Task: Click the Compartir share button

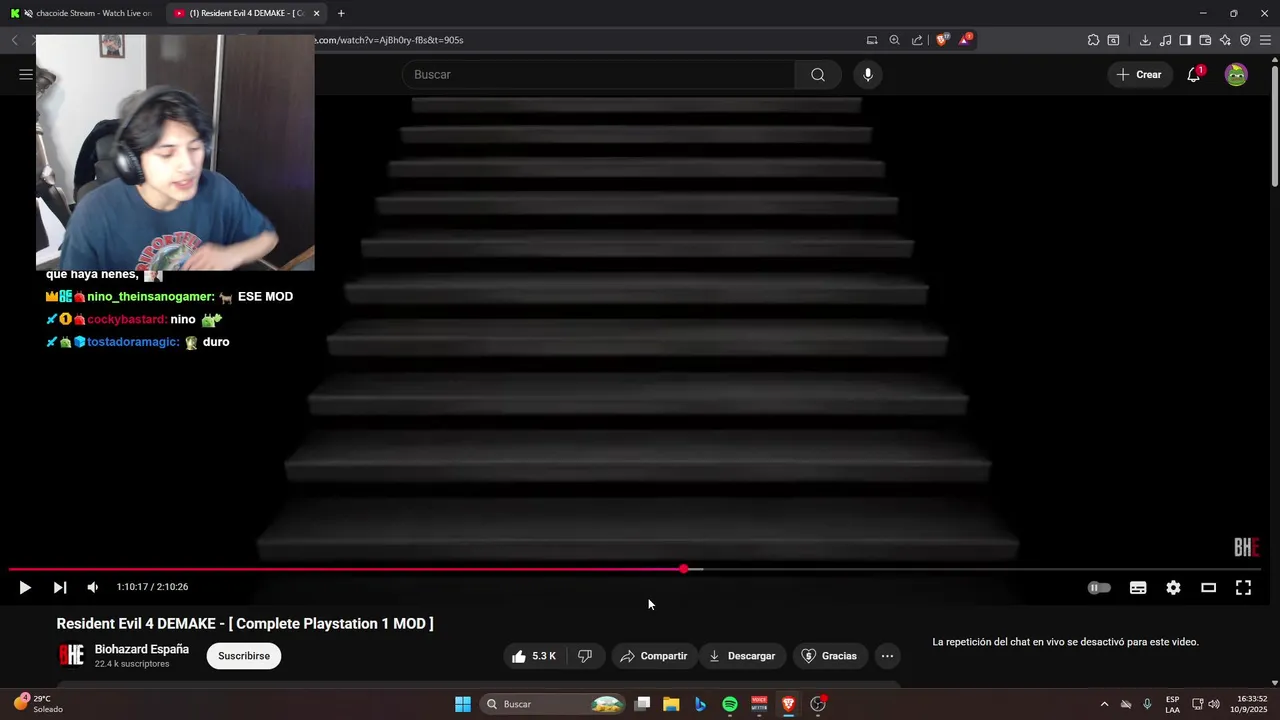Action: 653,656
